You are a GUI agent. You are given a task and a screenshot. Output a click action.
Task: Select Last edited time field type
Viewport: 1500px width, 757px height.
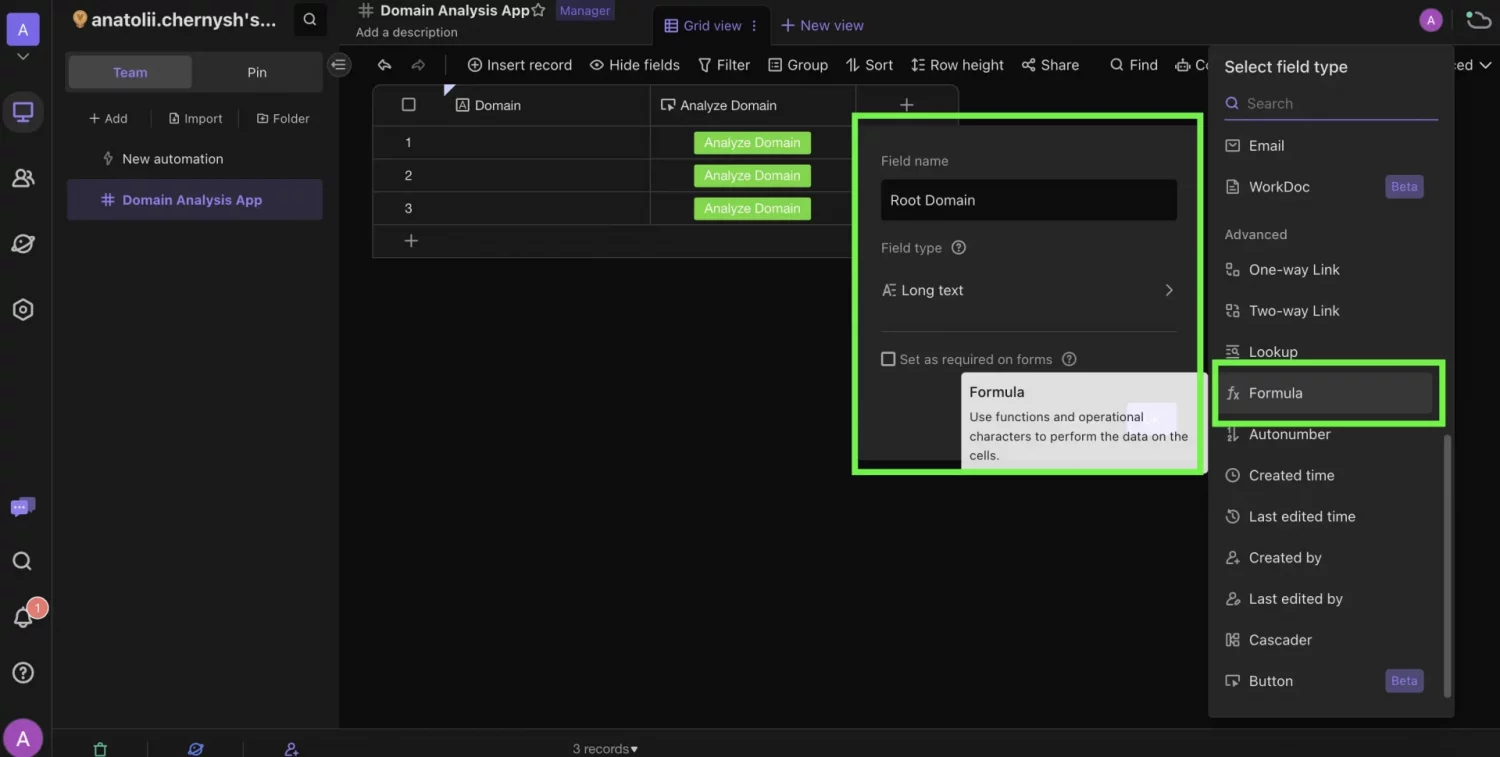pyautogui.click(x=1328, y=517)
